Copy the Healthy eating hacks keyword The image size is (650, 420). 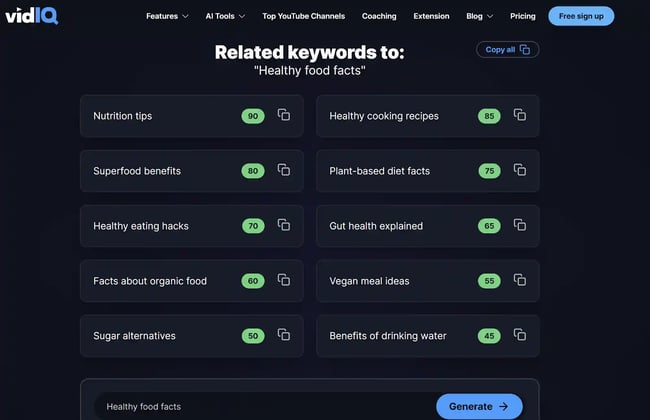point(284,225)
